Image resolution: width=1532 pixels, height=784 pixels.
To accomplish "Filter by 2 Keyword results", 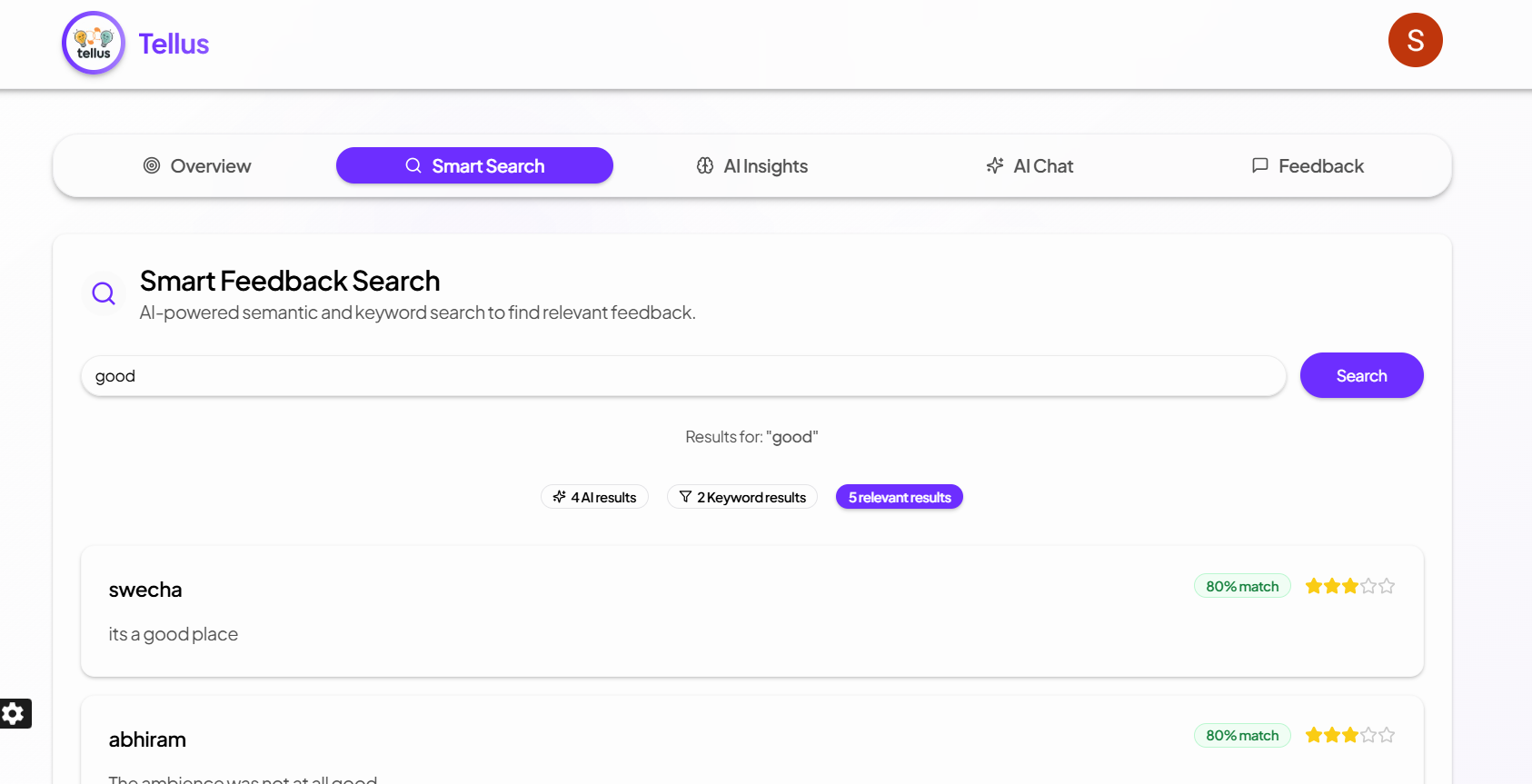I will point(742,497).
